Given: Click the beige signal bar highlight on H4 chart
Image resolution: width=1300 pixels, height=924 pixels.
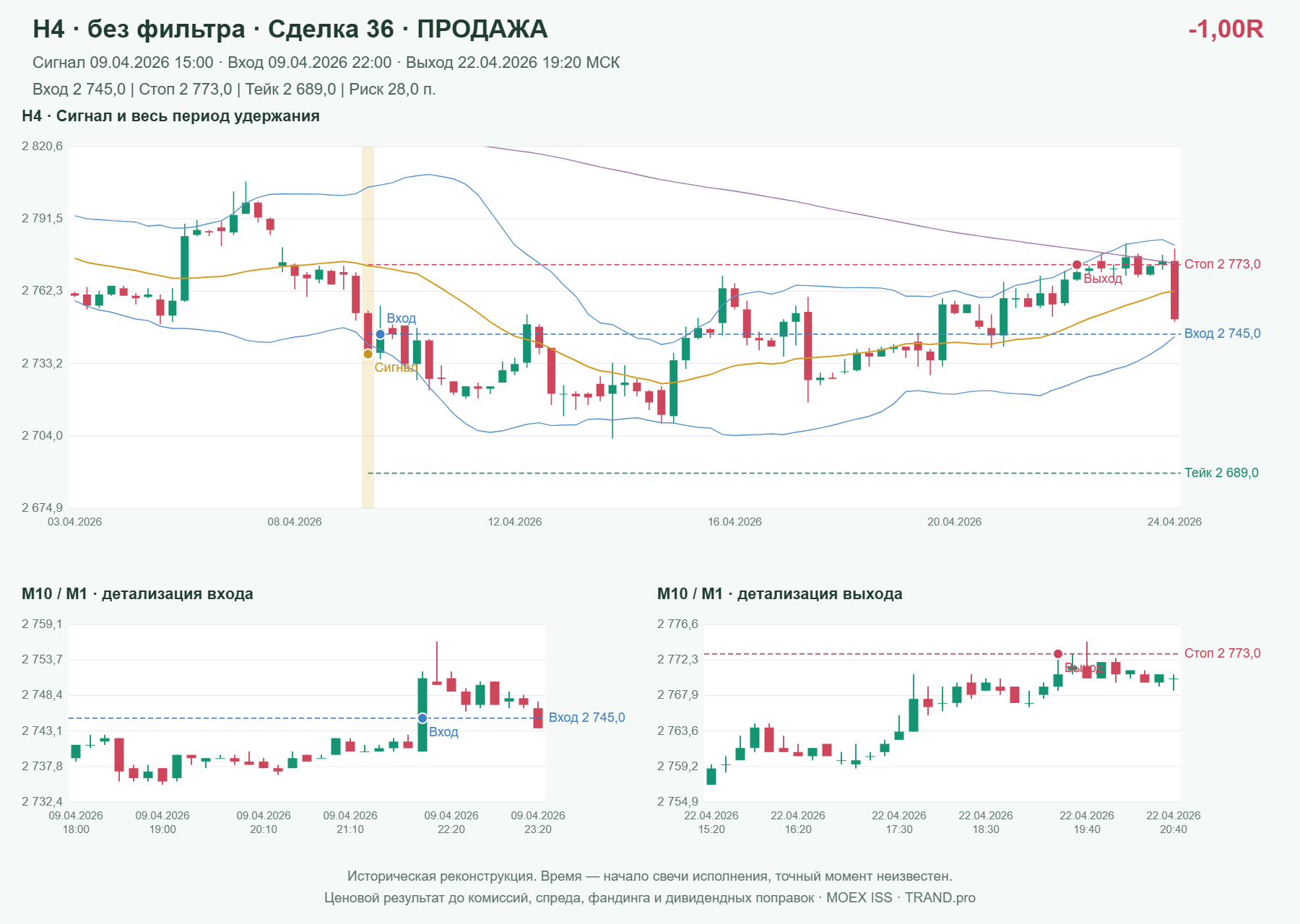Looking at the screenshot, I should tap(368, 327).
